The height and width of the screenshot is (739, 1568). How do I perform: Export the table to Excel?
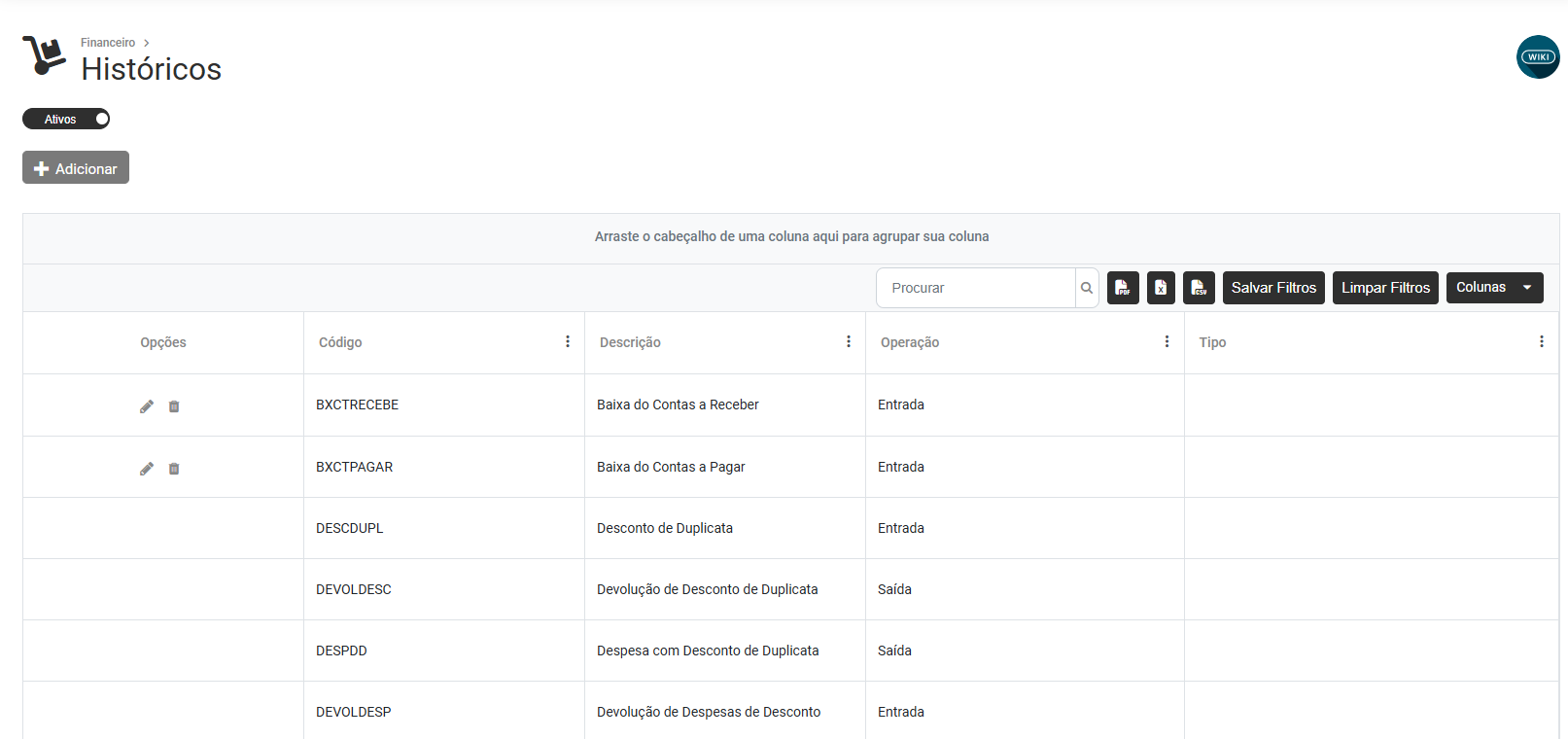[x=1161, y=288]
